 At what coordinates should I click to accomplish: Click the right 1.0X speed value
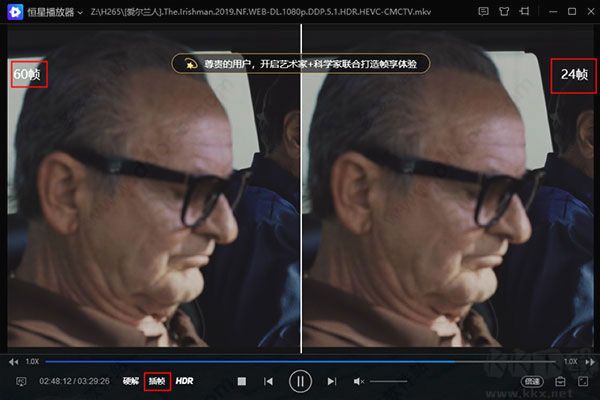(570, 361)
